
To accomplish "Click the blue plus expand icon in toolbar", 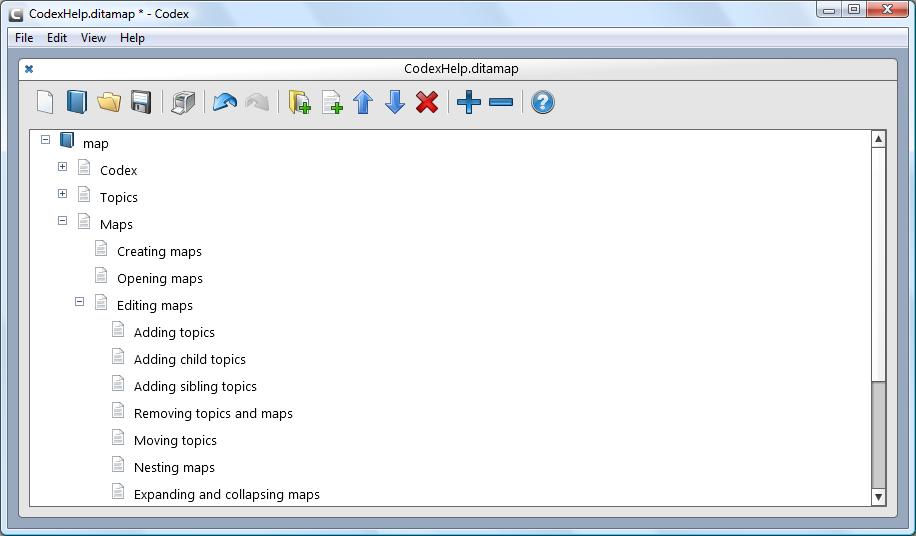I will (x=468, y=102).
